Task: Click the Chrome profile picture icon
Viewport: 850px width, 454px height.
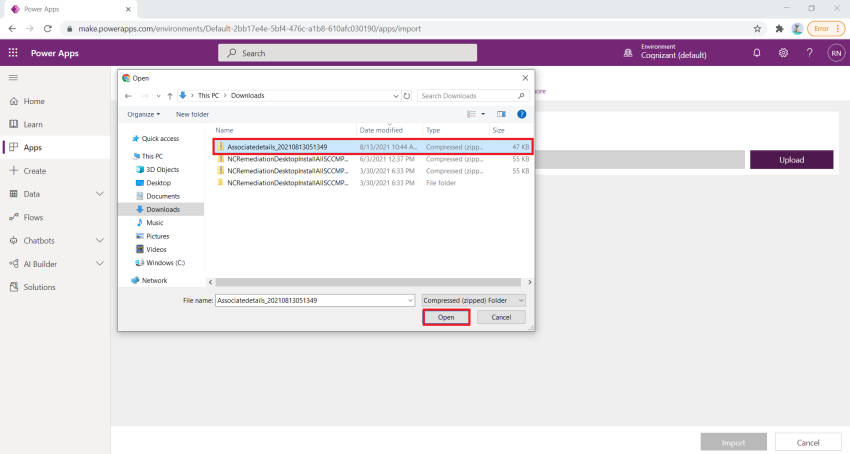Action: (x=797, y=29)
